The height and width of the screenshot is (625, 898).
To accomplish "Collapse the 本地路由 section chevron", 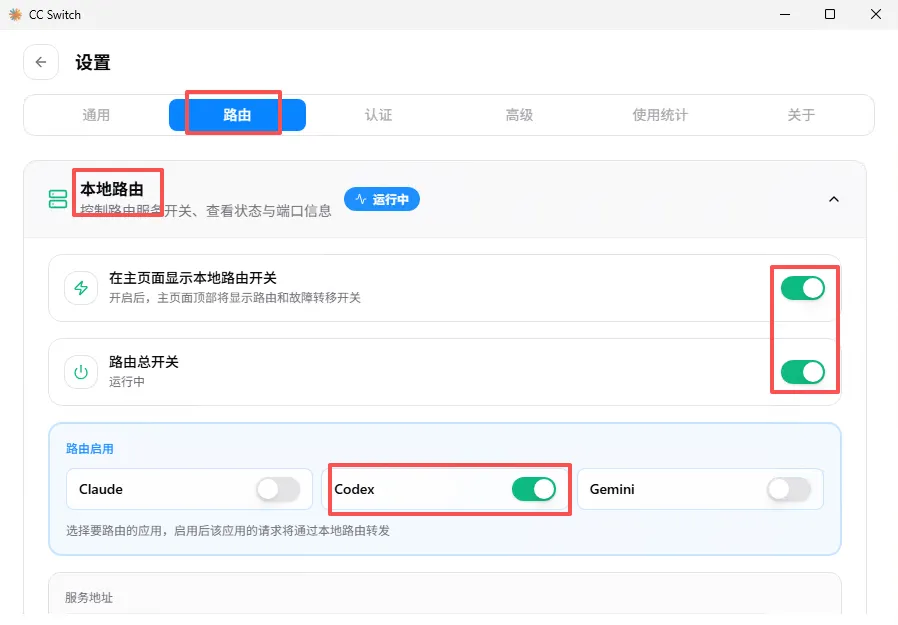I will (x=834, y=199).
